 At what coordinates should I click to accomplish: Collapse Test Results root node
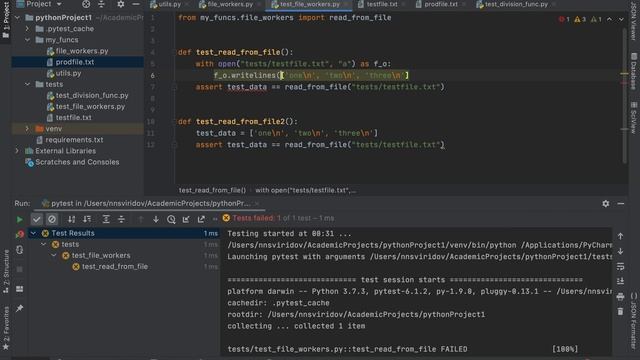33,233
